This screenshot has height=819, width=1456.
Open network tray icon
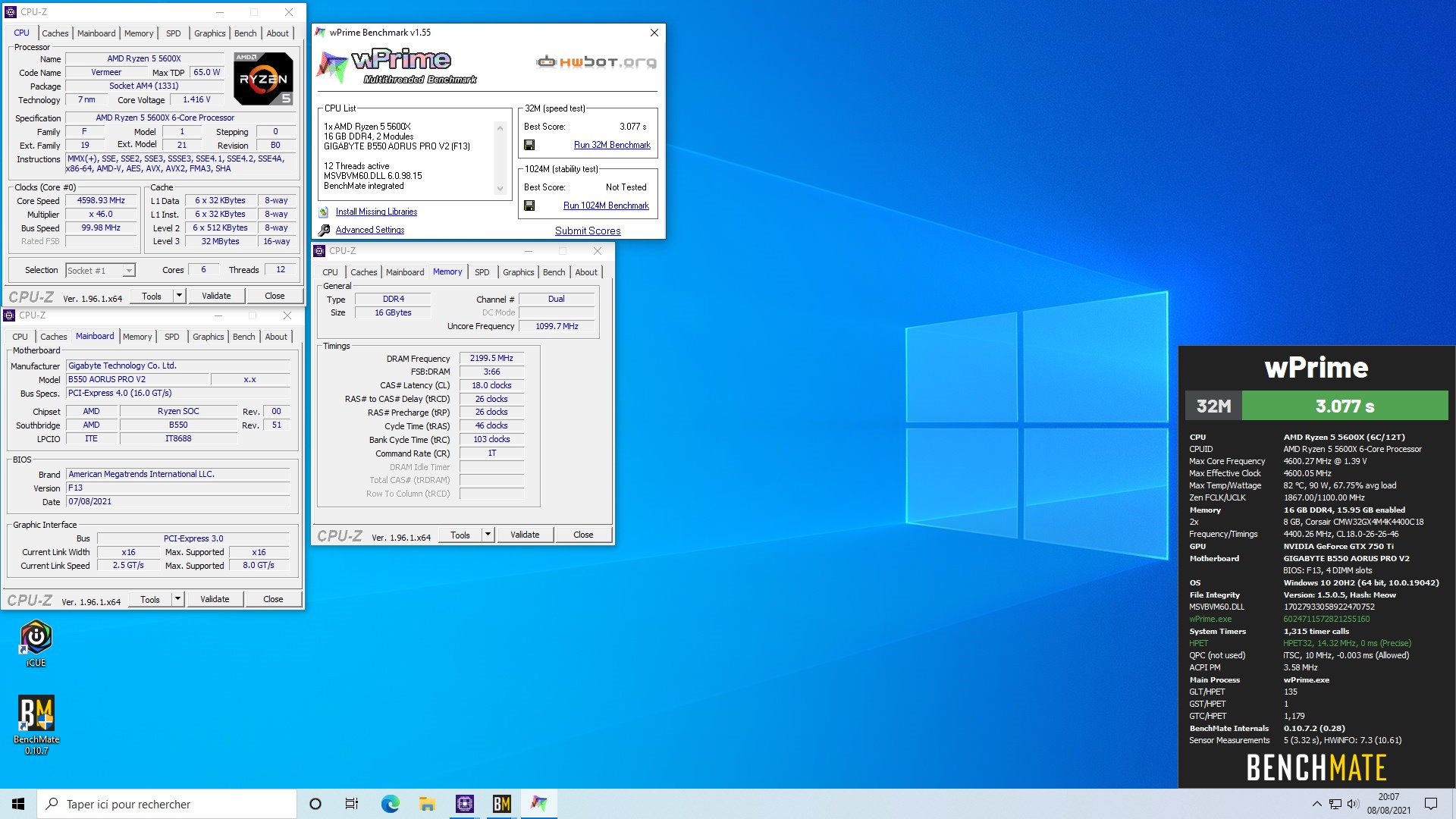[1335, 804]
